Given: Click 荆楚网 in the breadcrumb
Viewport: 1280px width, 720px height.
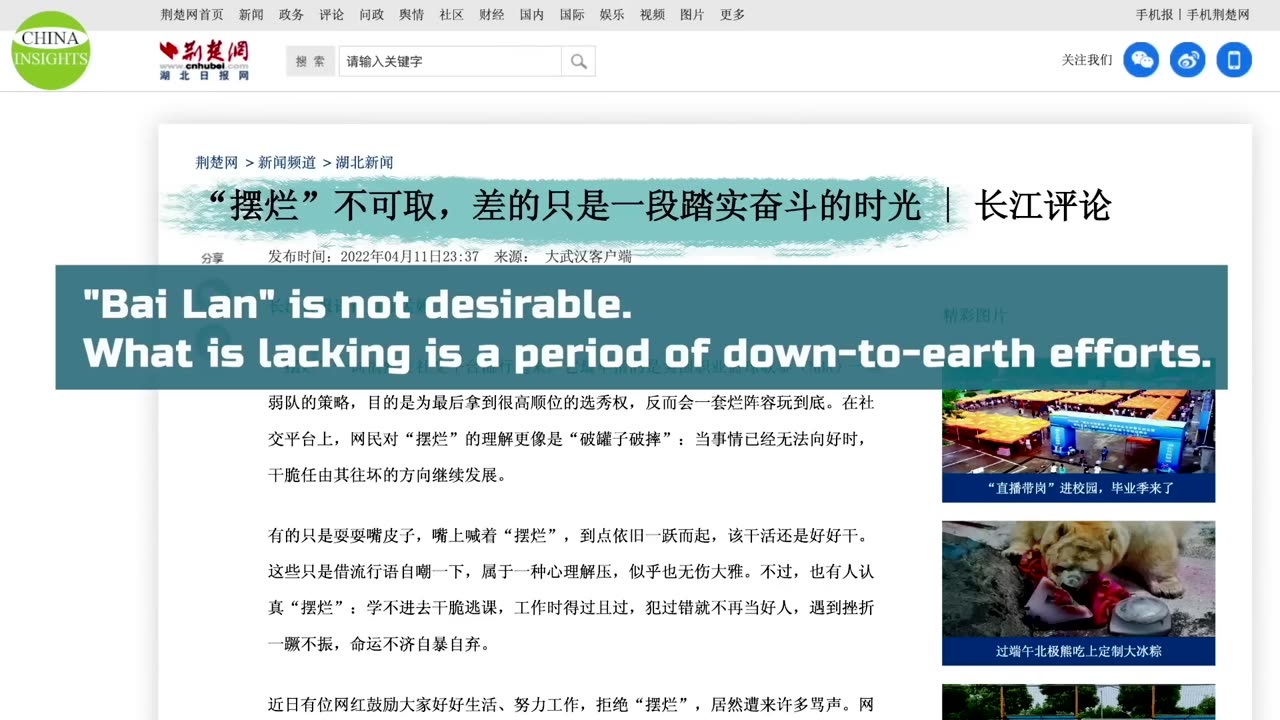Looking at the screenshot, I should [217, 162].
